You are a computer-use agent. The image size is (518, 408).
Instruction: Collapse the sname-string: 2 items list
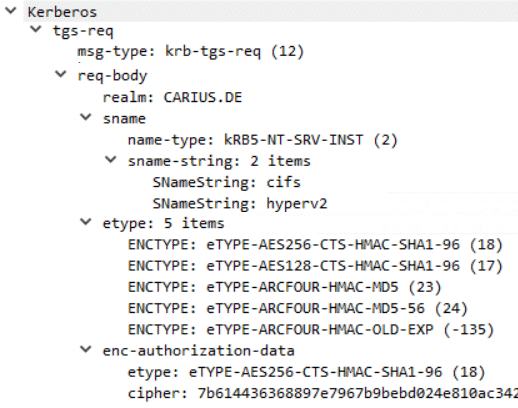tap(111, 160)
